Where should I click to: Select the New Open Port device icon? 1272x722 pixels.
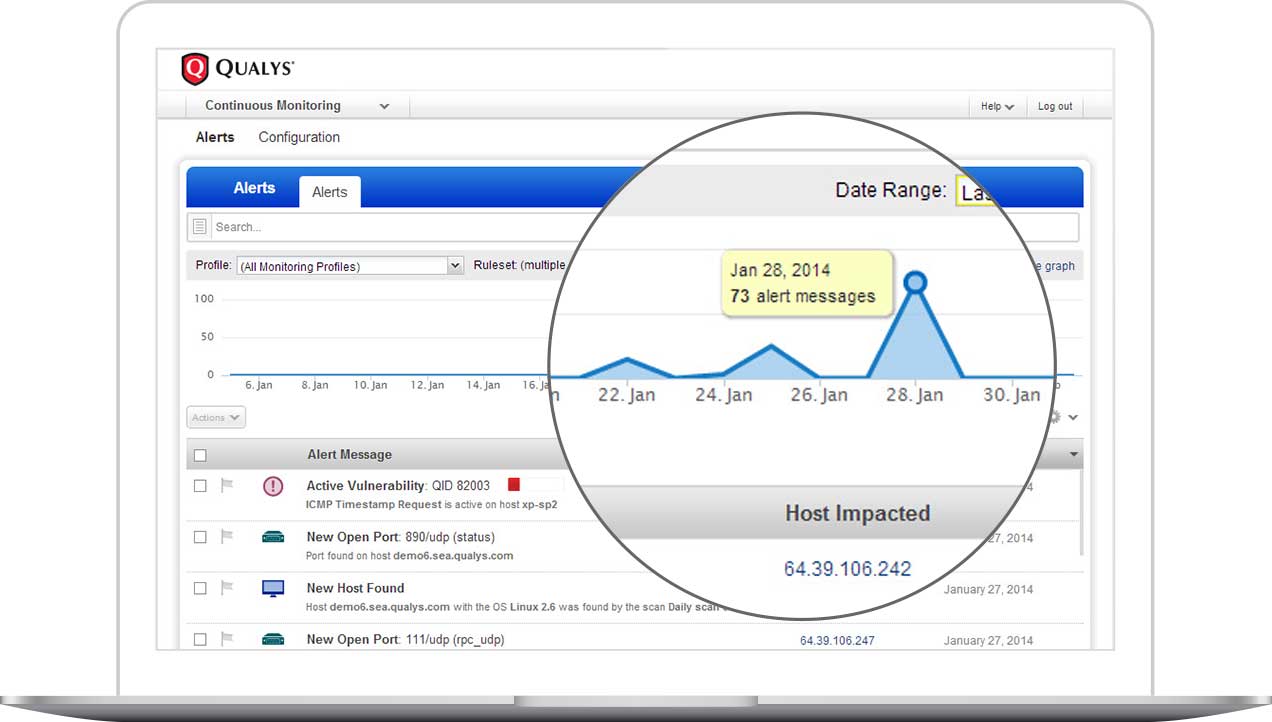271,538
